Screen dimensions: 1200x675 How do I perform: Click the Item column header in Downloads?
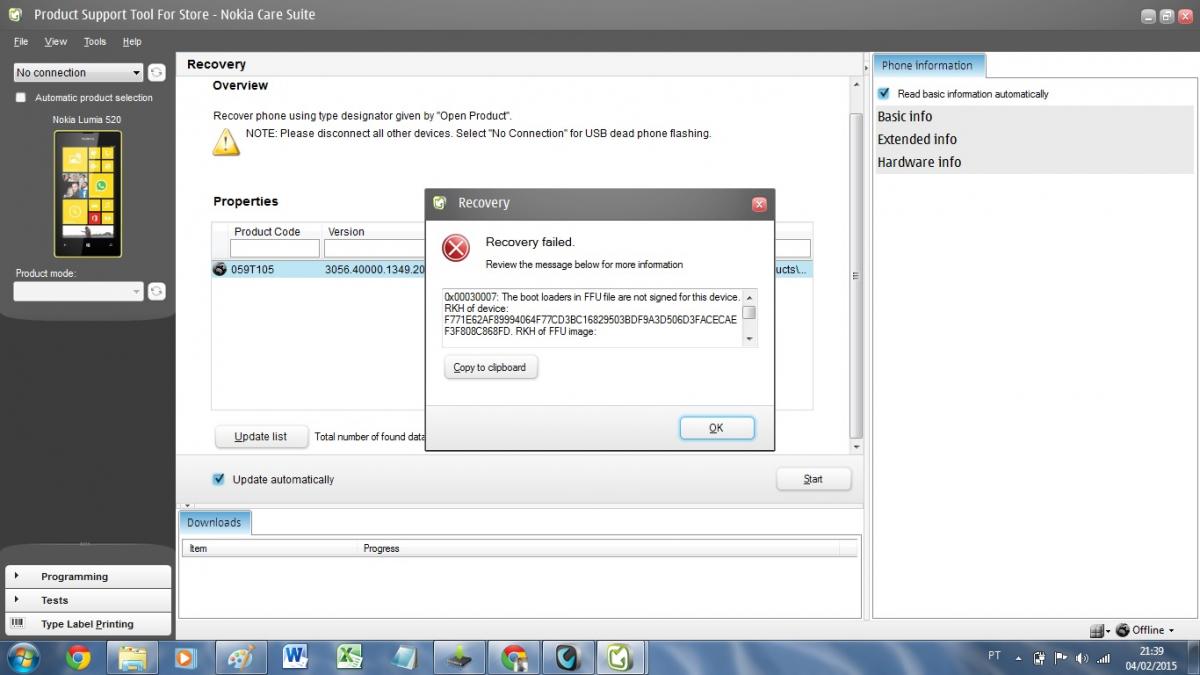click(x=270, y=548)
